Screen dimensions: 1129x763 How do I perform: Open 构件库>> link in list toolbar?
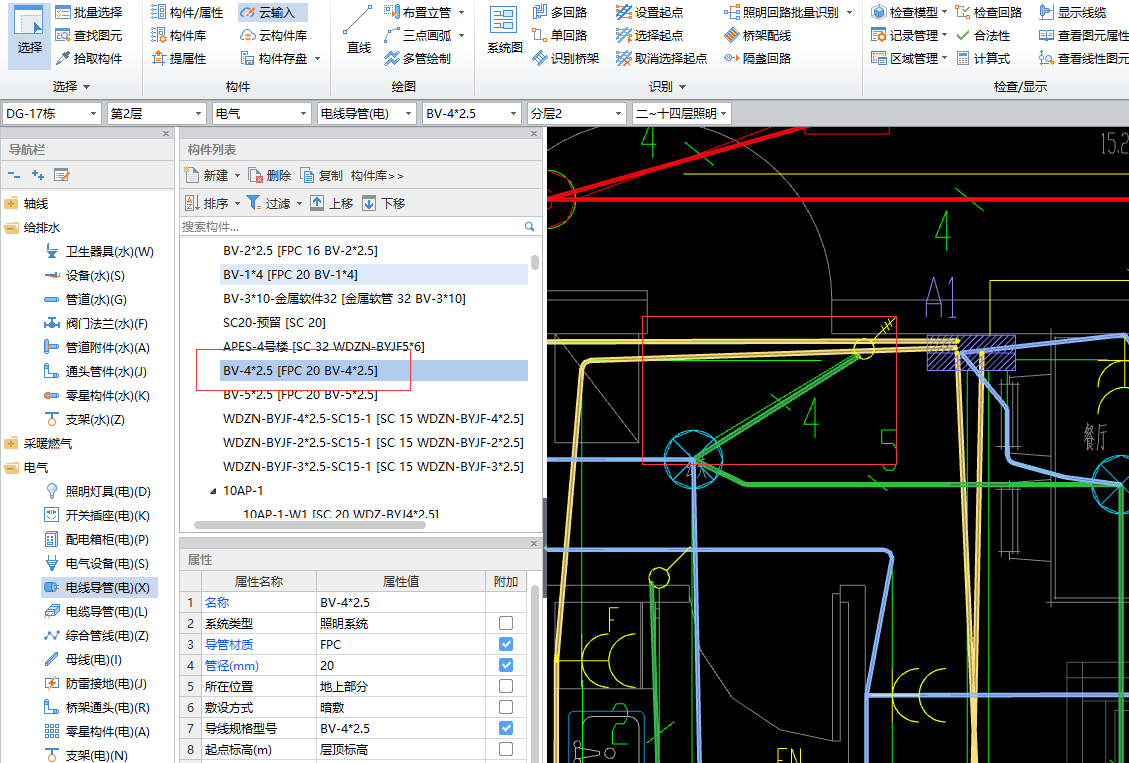377,176
